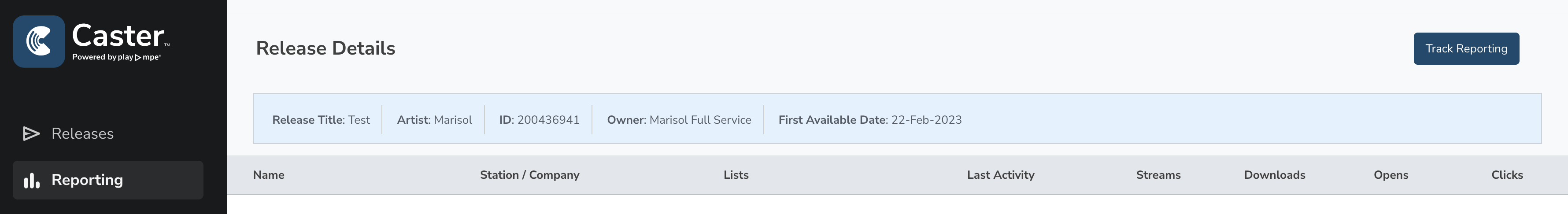Sort by Downloads column header

pyautogui.click(x=1275, y=175)
